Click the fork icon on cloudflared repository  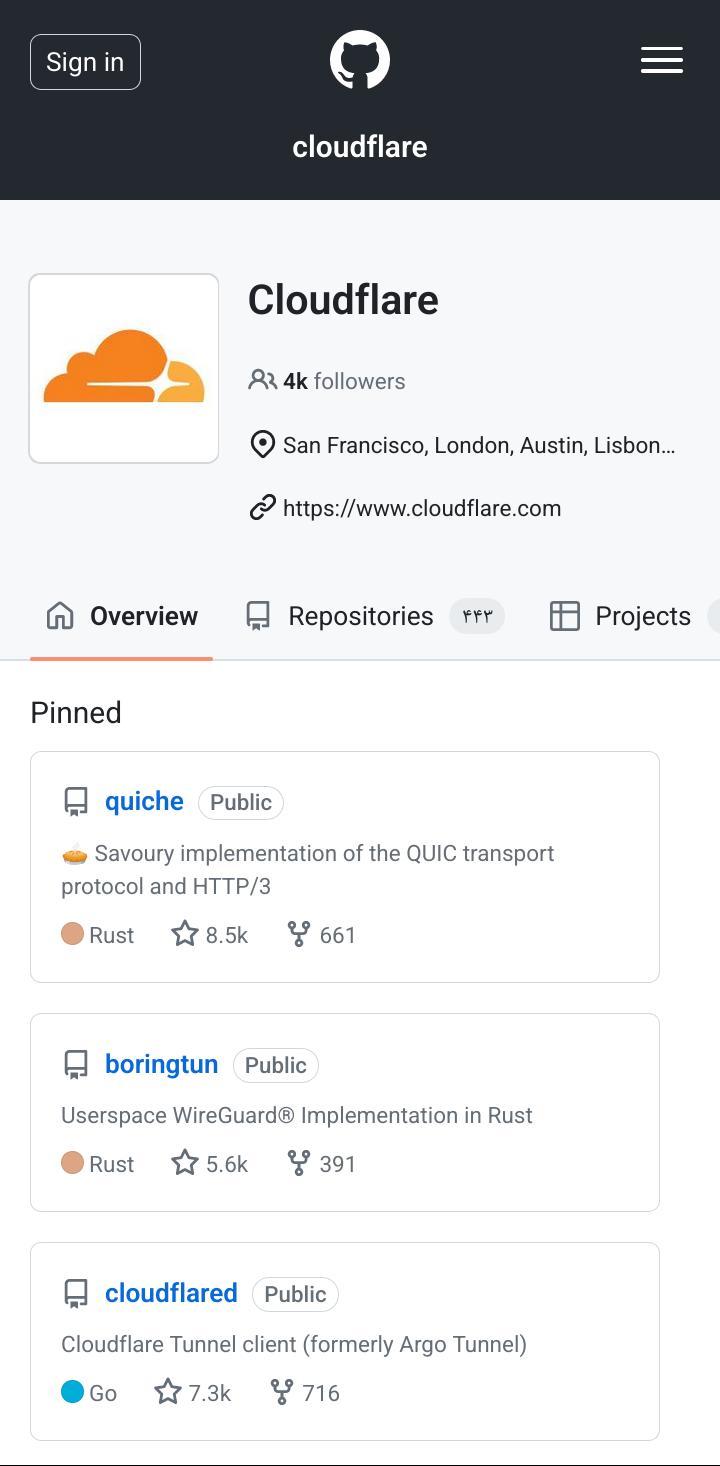click(281, 1392)
